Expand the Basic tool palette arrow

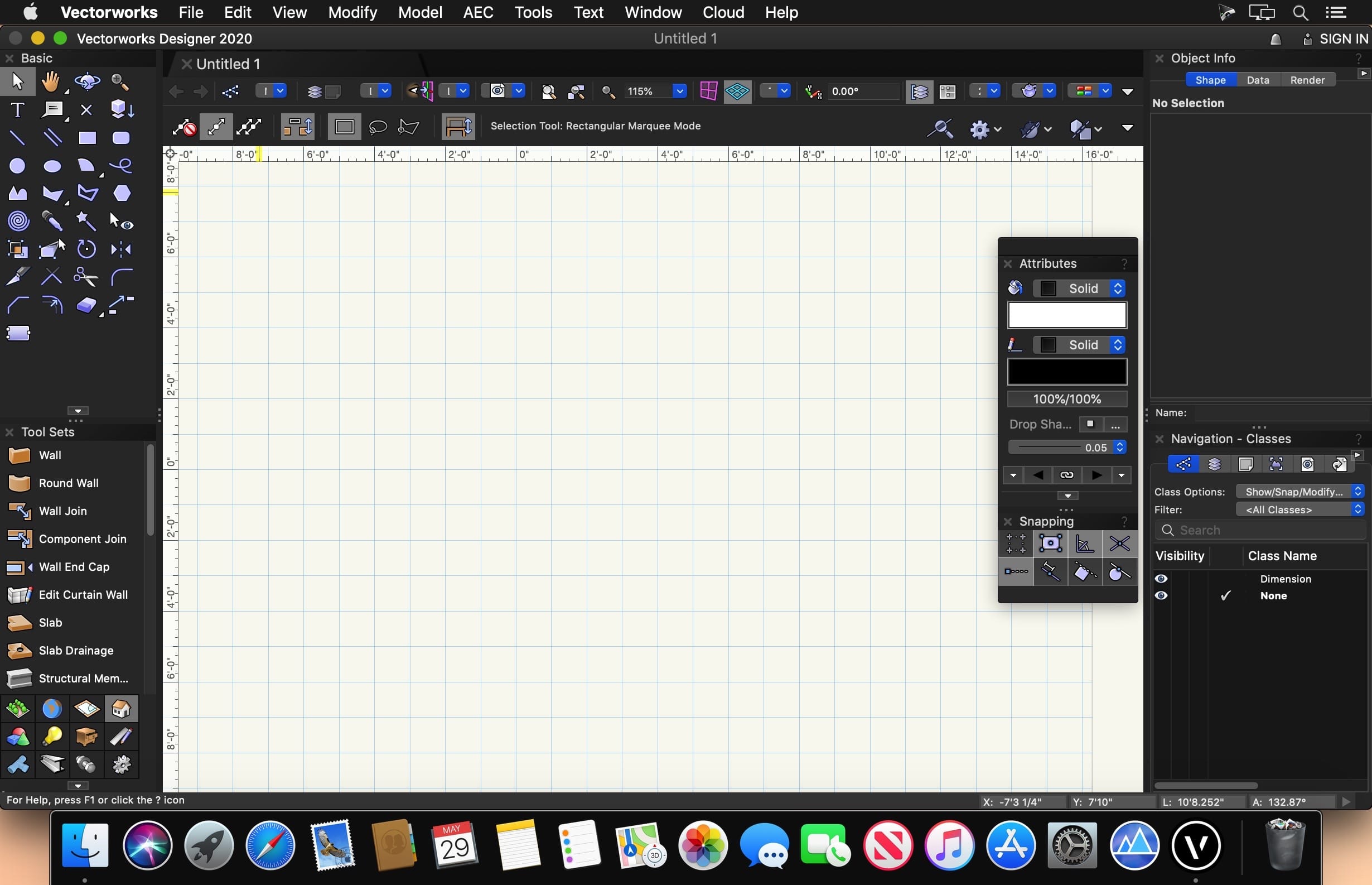78,411
